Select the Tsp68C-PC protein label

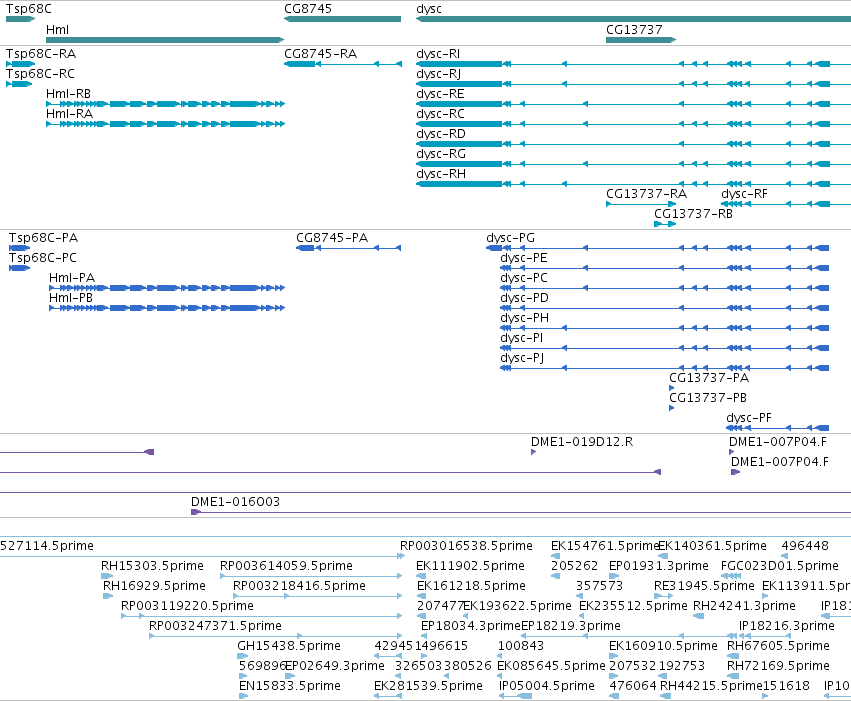point(42,258)
